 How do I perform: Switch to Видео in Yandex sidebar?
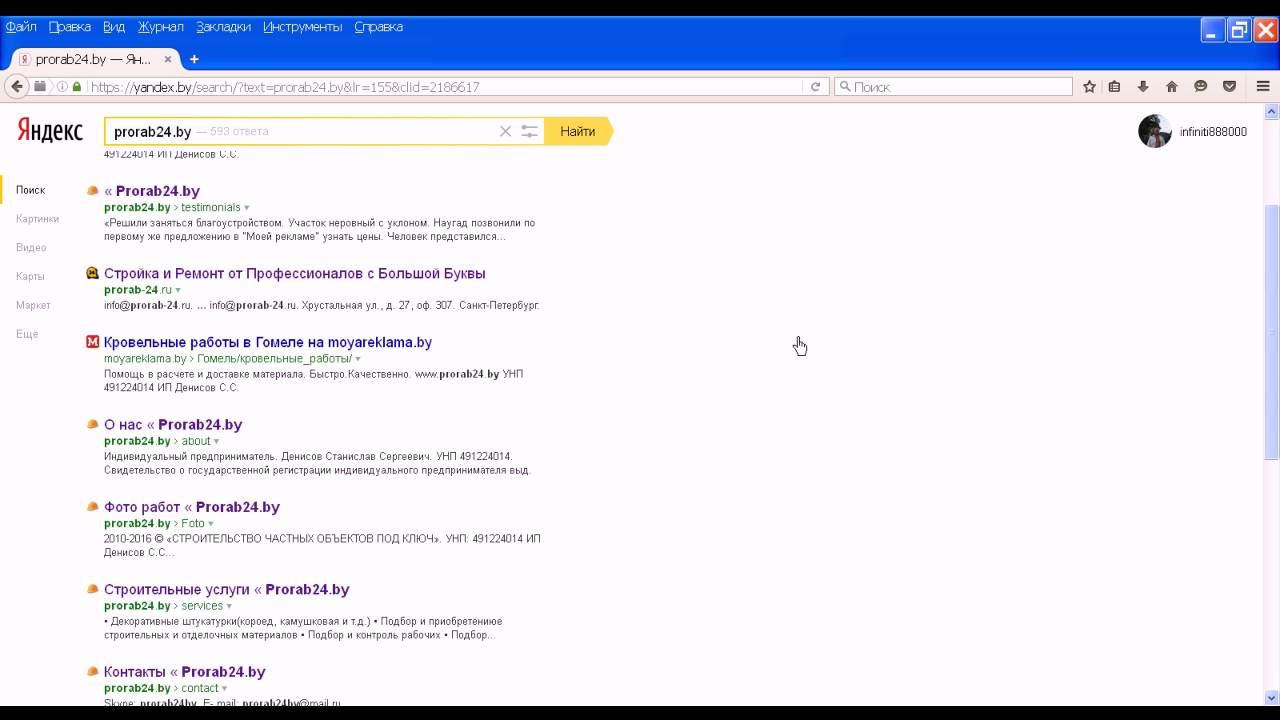coord(31,248)
